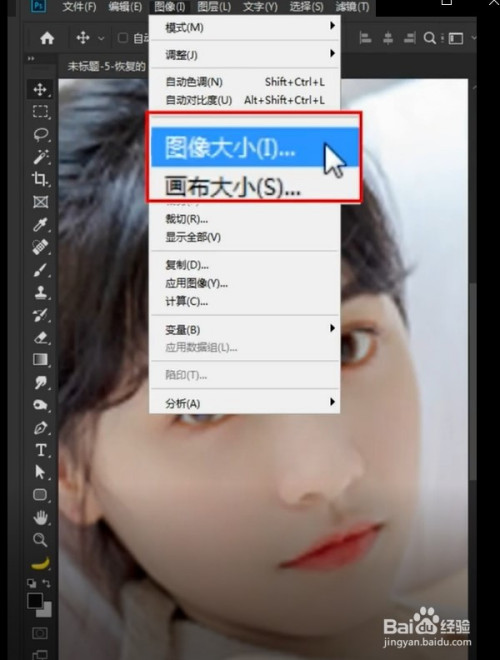Open the 图层(L) menu
Image resolution: width=500 pixels, height=660 pixels.
(214, 7)
